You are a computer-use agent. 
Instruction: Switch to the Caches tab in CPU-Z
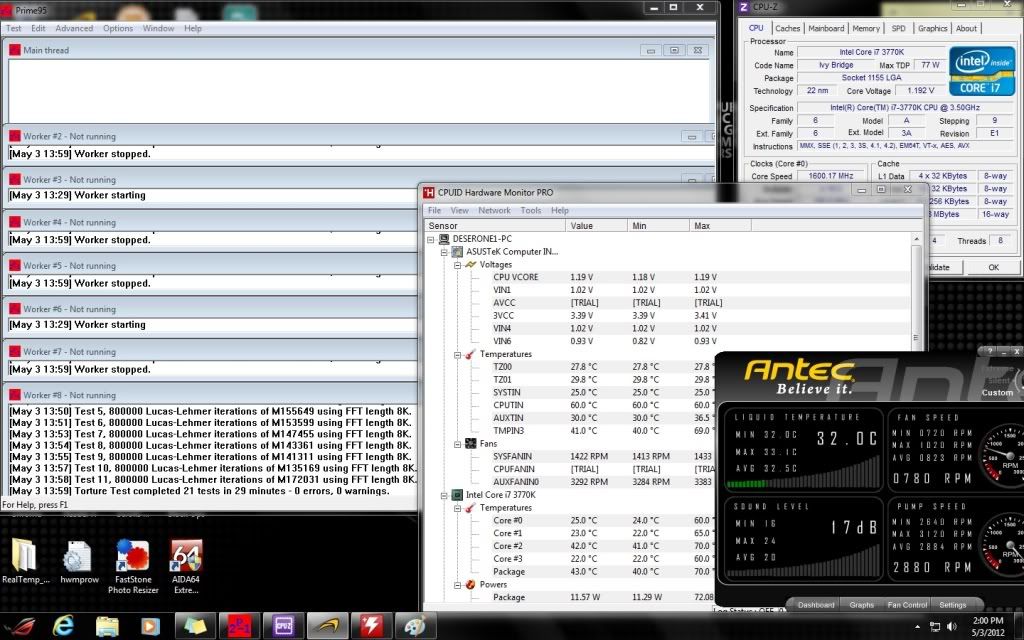point(787,28)
